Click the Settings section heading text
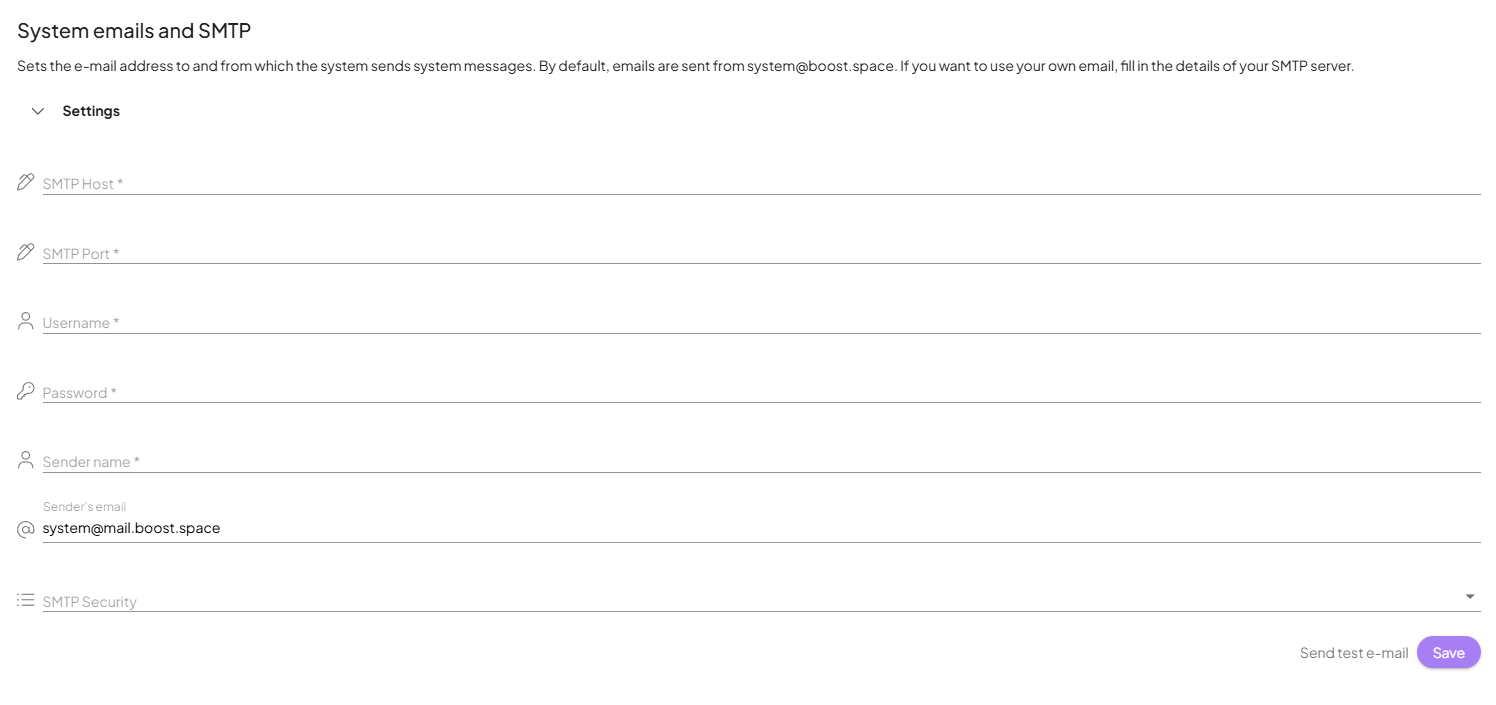 pyautogui.click(x=91, y=111)
